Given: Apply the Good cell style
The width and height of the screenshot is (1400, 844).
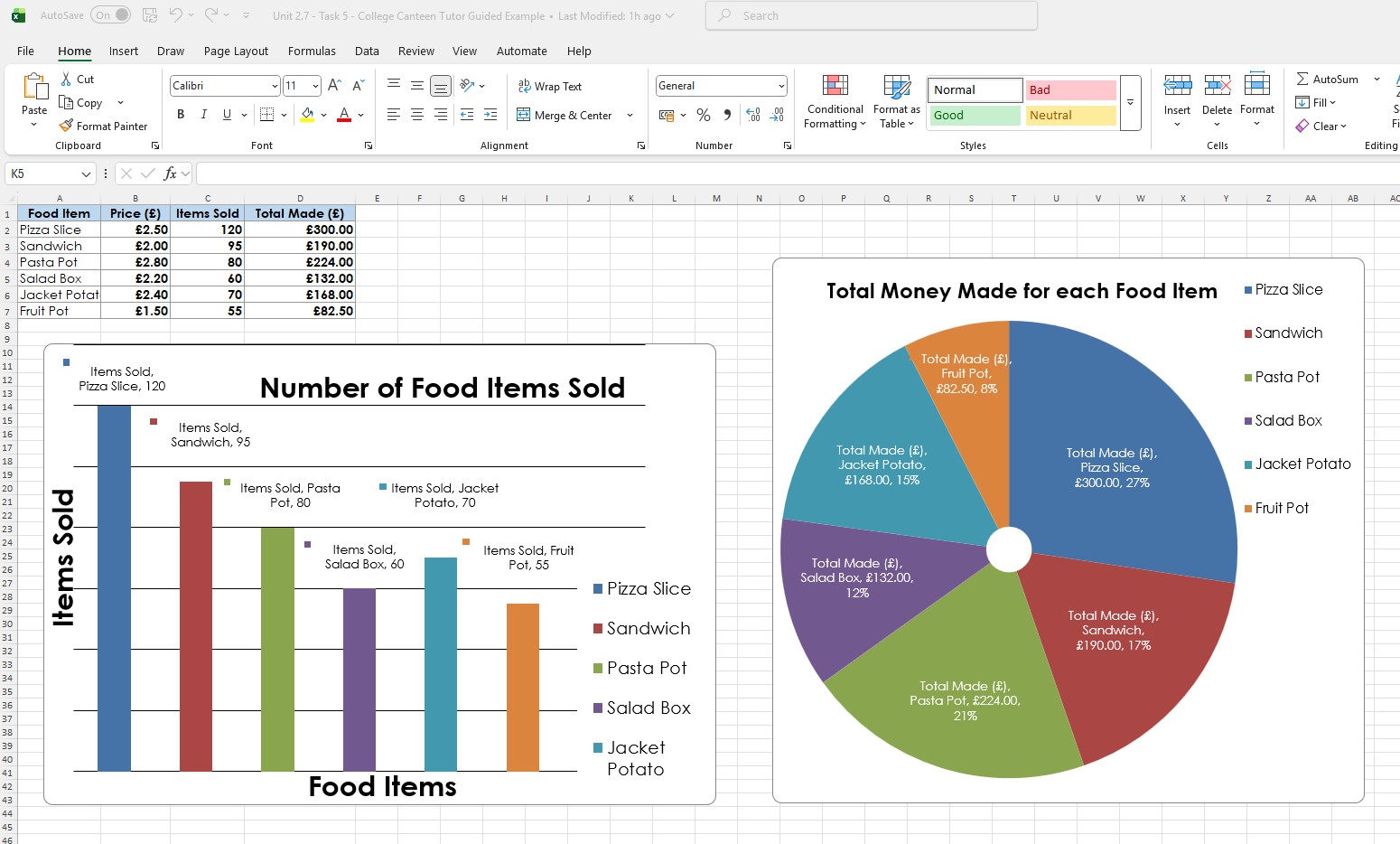Looking at the screenshot, I should tap(975, 116).
